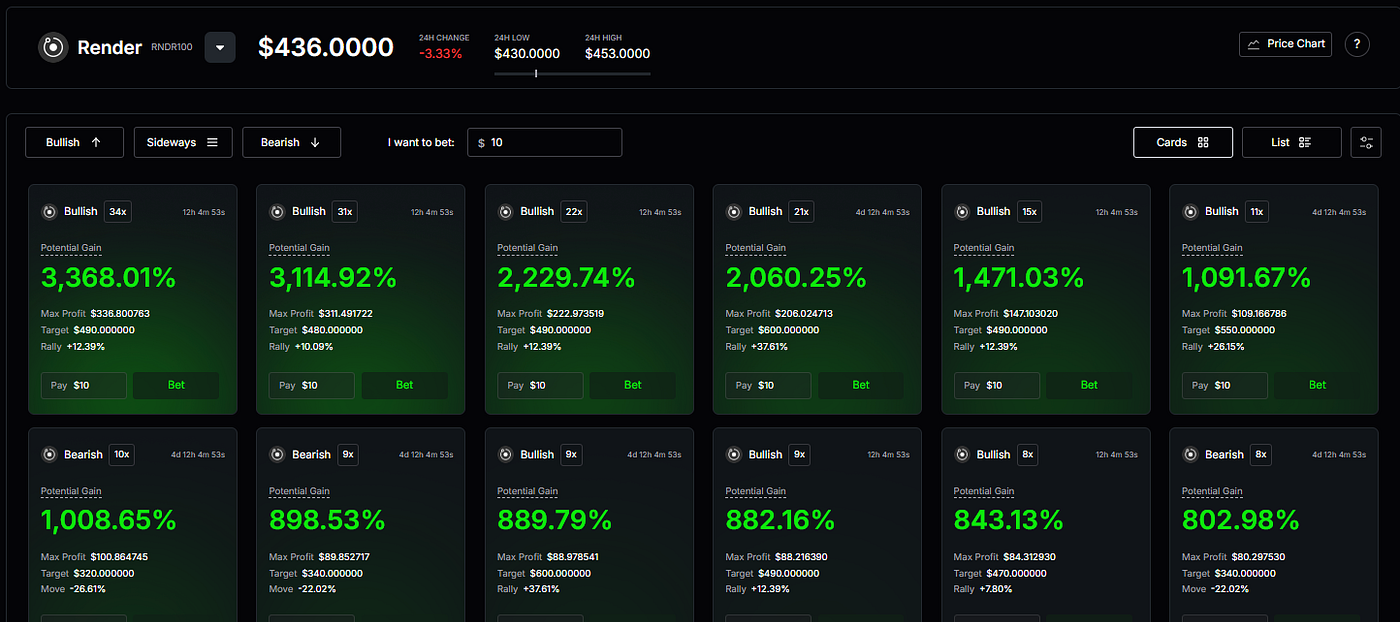1400x622 pixels.
Task: Click the 1,008.65% potential gain value
Action: [109, 520]
